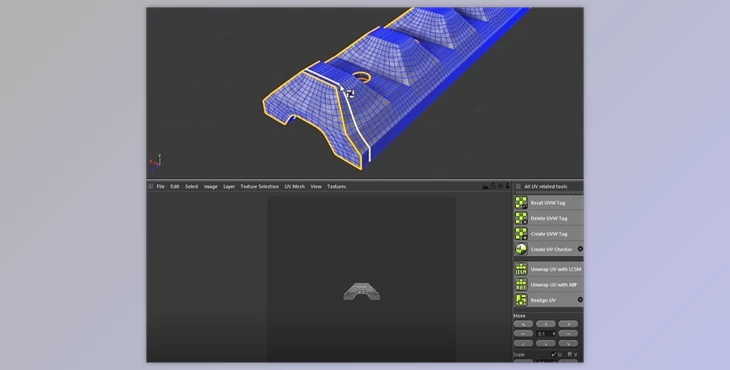Image resolution: width=730 pixels, height=370 pixels.
Task: Open options dot beside Create UV Checker
Action: click(x=580, y=249)
